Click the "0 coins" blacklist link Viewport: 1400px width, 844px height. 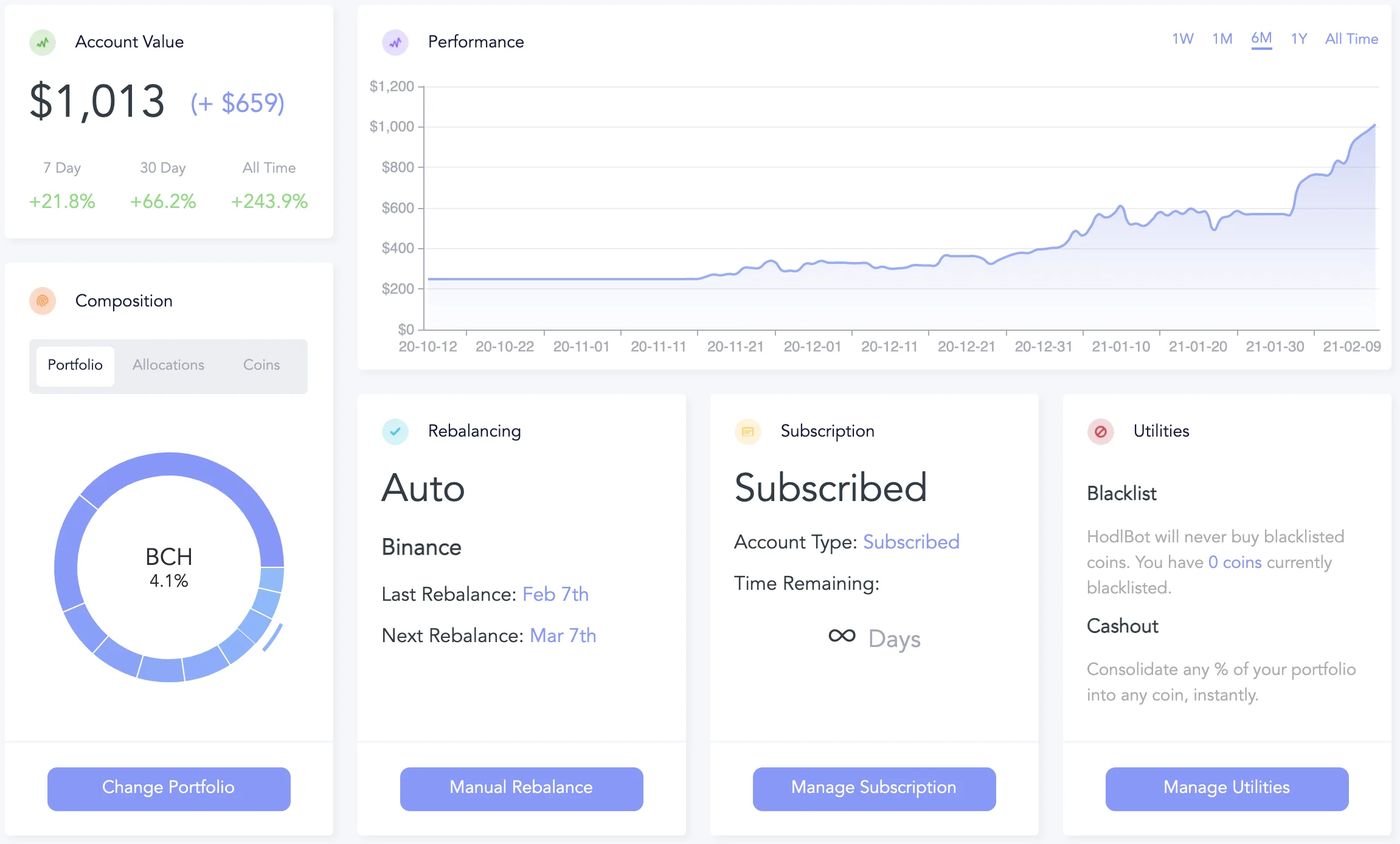pos(1235,562)
